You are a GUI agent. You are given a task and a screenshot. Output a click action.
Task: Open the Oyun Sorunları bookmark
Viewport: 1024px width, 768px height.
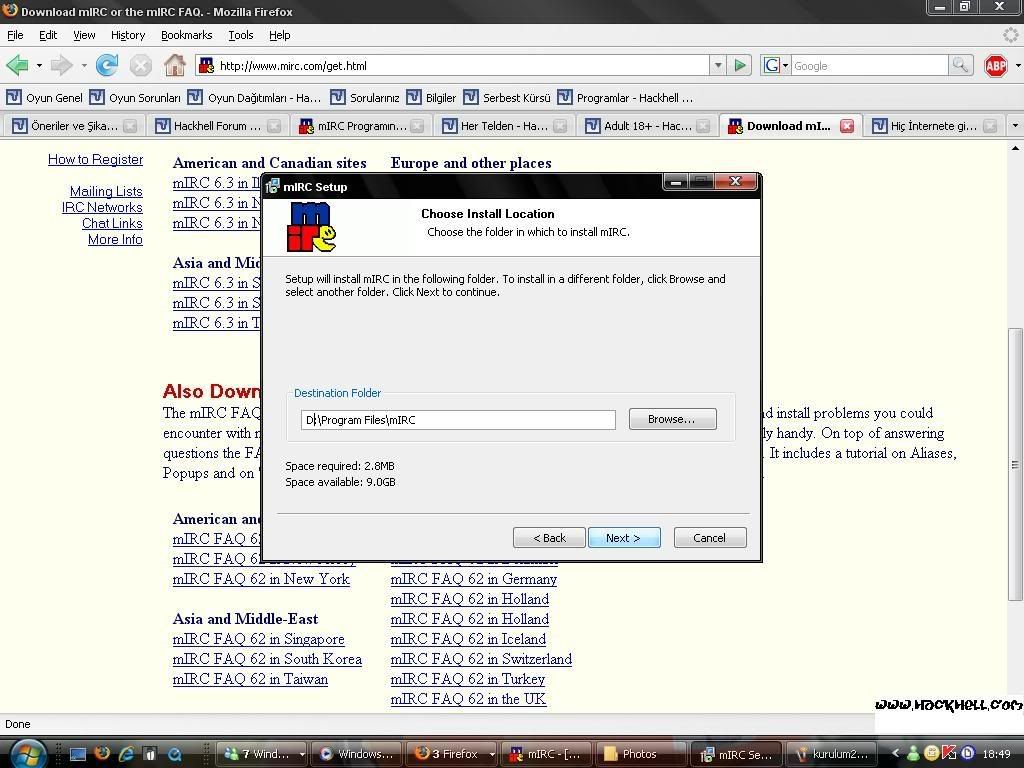pyautogui.click(x=135, y=97)
